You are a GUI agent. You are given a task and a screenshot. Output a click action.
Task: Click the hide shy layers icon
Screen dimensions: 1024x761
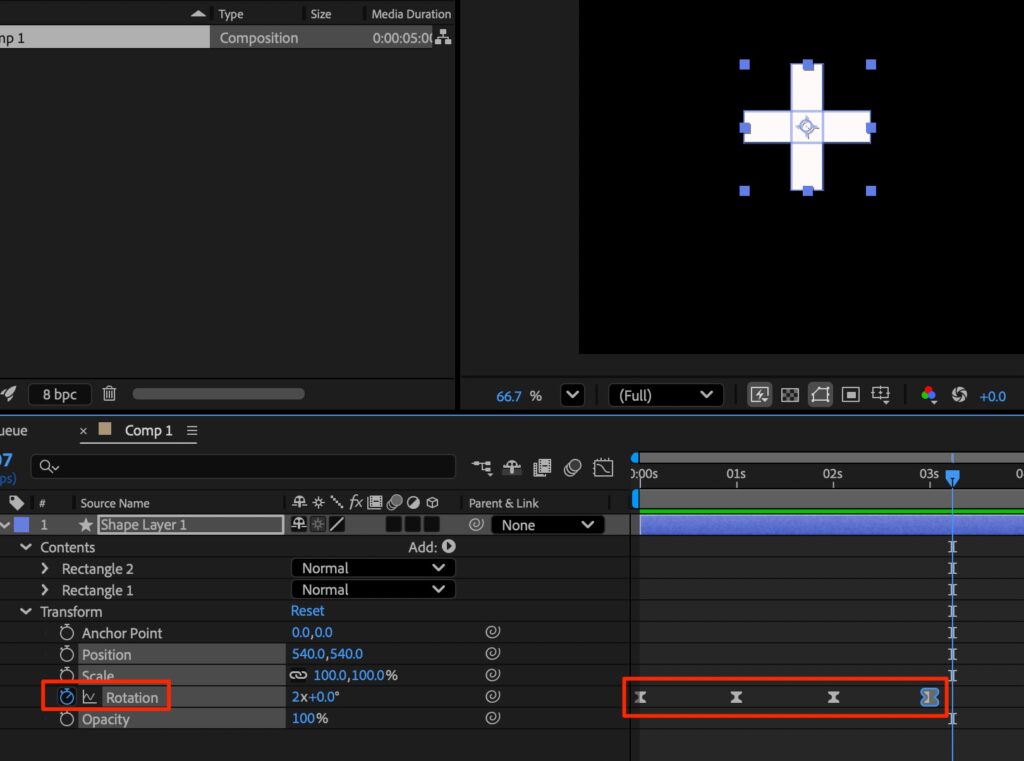[512, 467]
